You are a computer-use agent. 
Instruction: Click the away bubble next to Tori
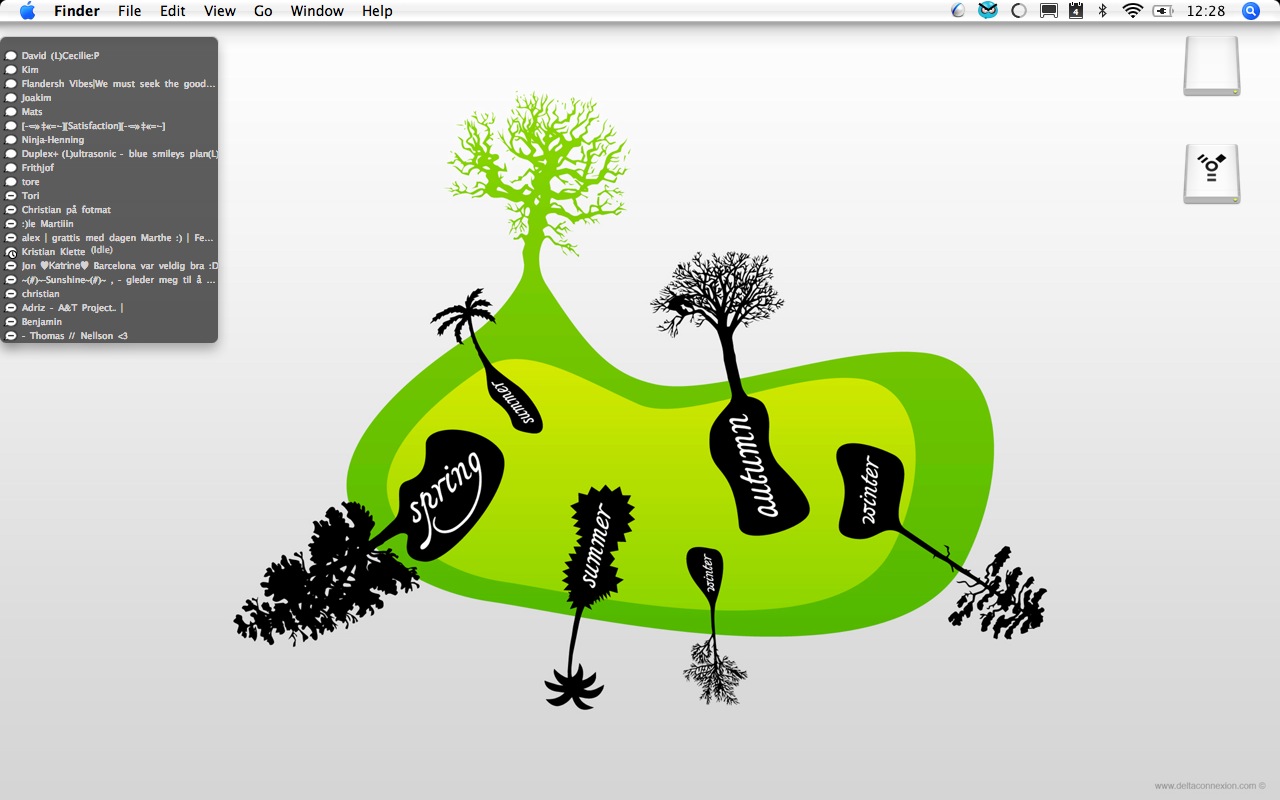(11, 196)
